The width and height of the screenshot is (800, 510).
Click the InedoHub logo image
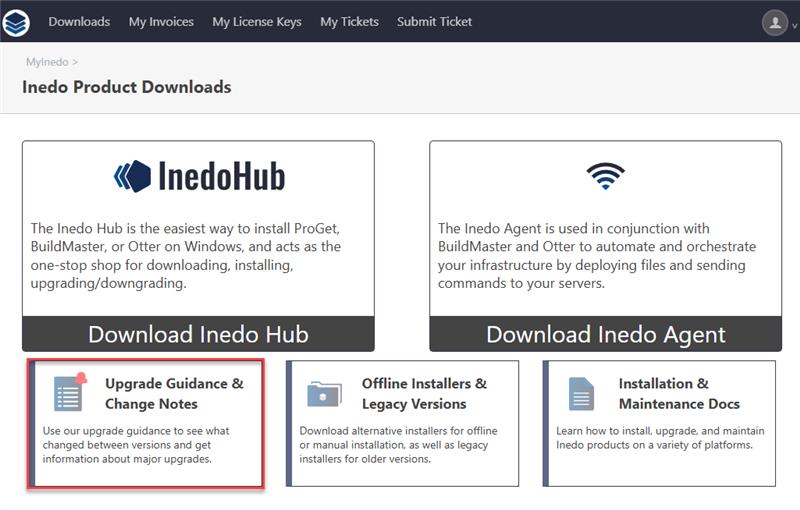coord(199,176)
